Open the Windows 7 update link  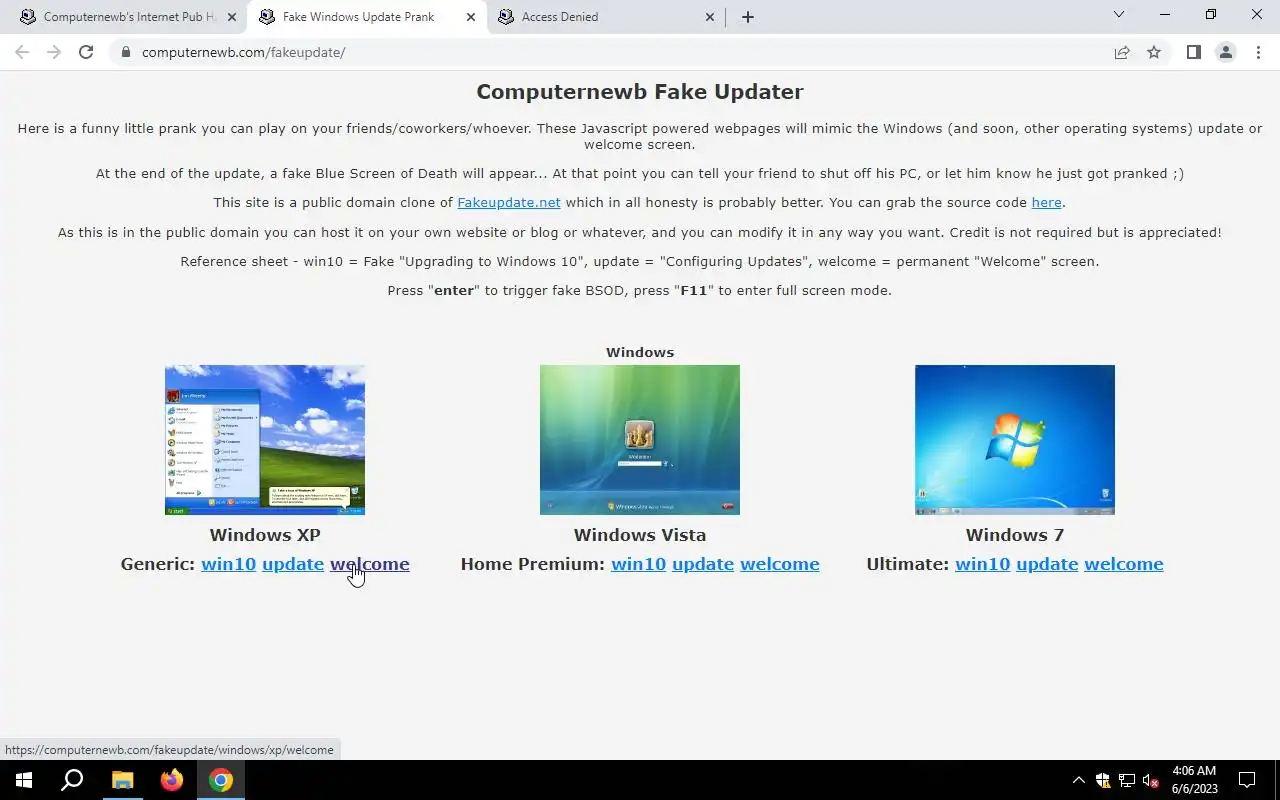[x=1047, y=564]
